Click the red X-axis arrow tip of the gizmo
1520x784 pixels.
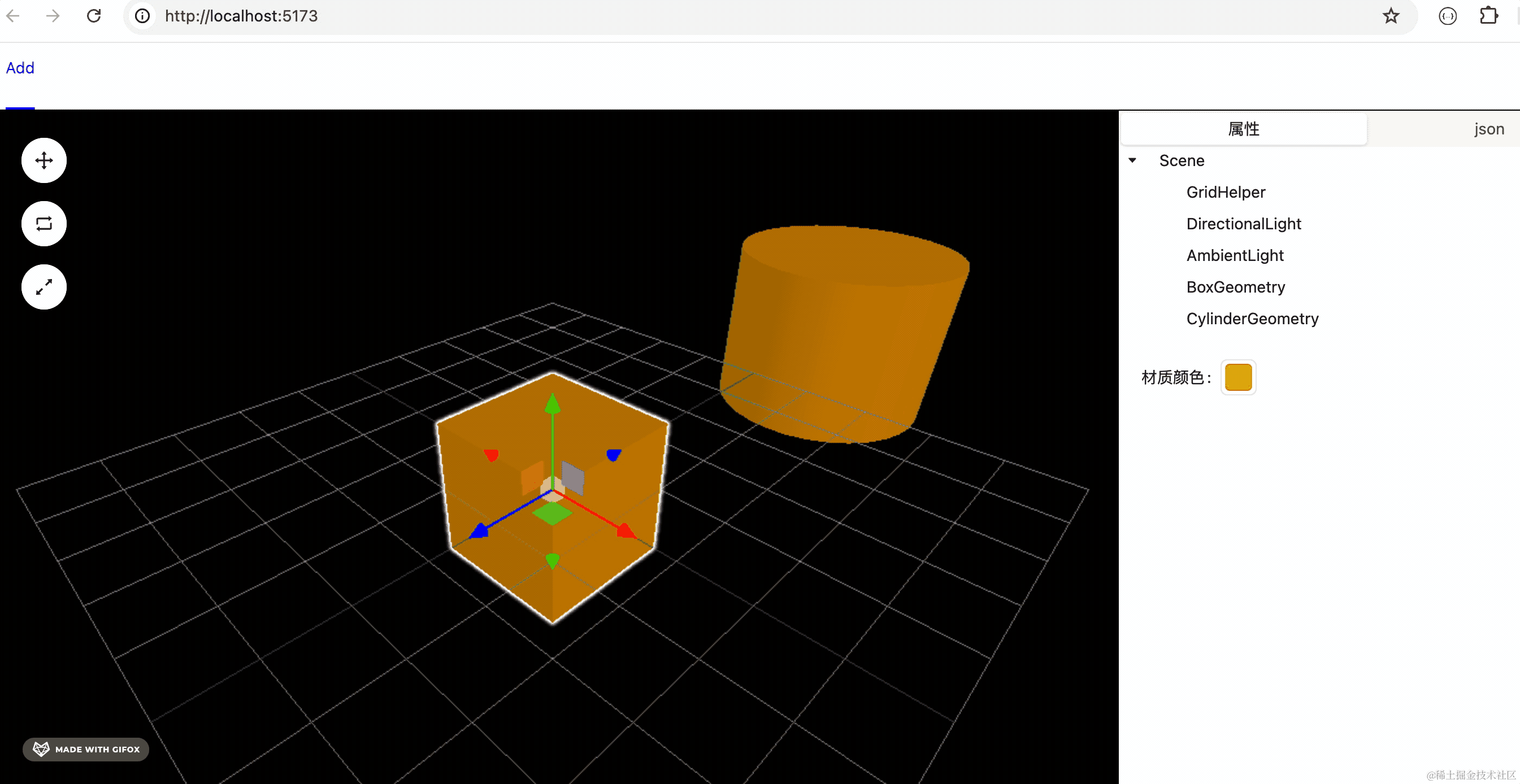[626, 530]
